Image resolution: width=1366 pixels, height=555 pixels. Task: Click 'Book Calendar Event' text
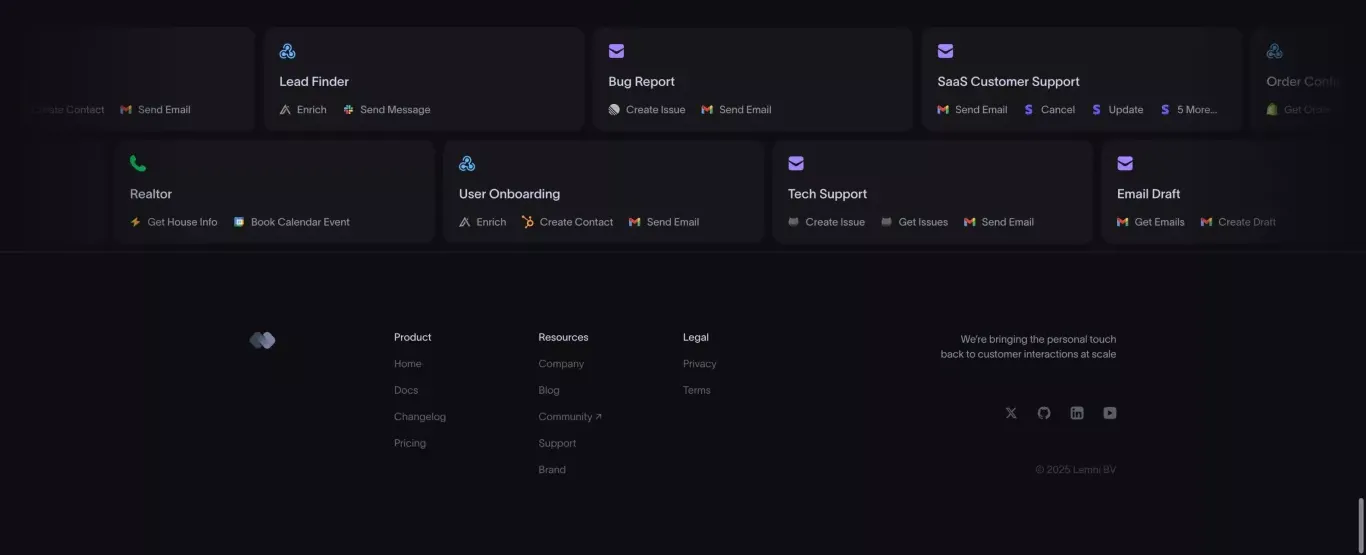(x=300, y=222)
